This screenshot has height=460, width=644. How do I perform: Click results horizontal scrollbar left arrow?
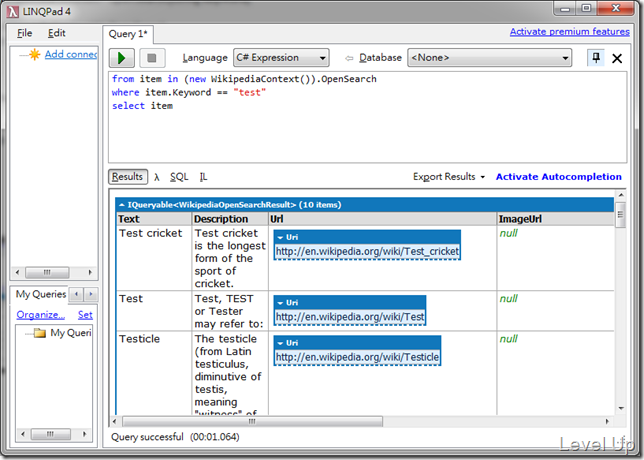click(x=115, y=421)
